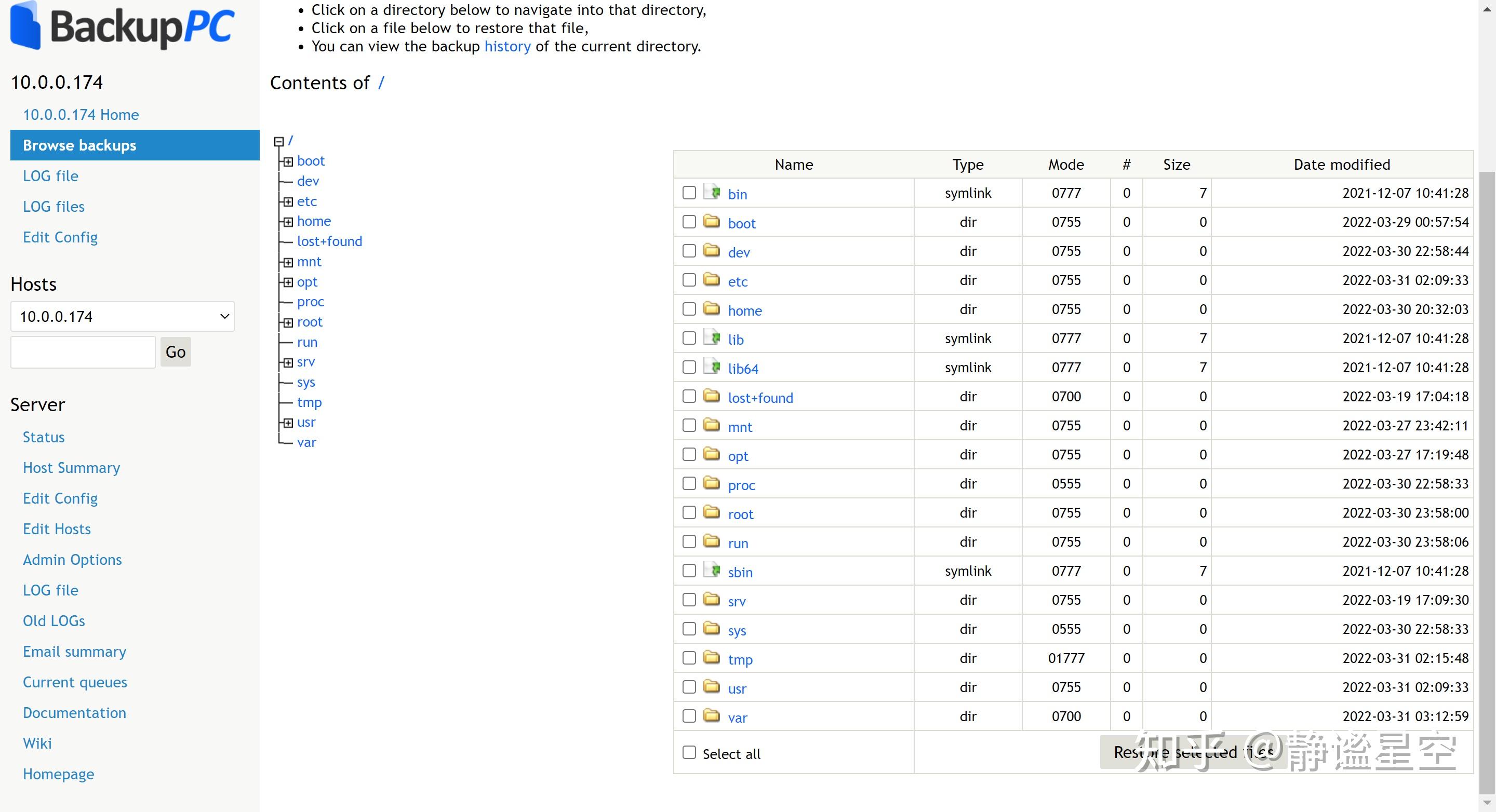The width and height of the screenshot is (1496, 812).
Task: Click the BackupPC logo
Action: click(122, 26)
